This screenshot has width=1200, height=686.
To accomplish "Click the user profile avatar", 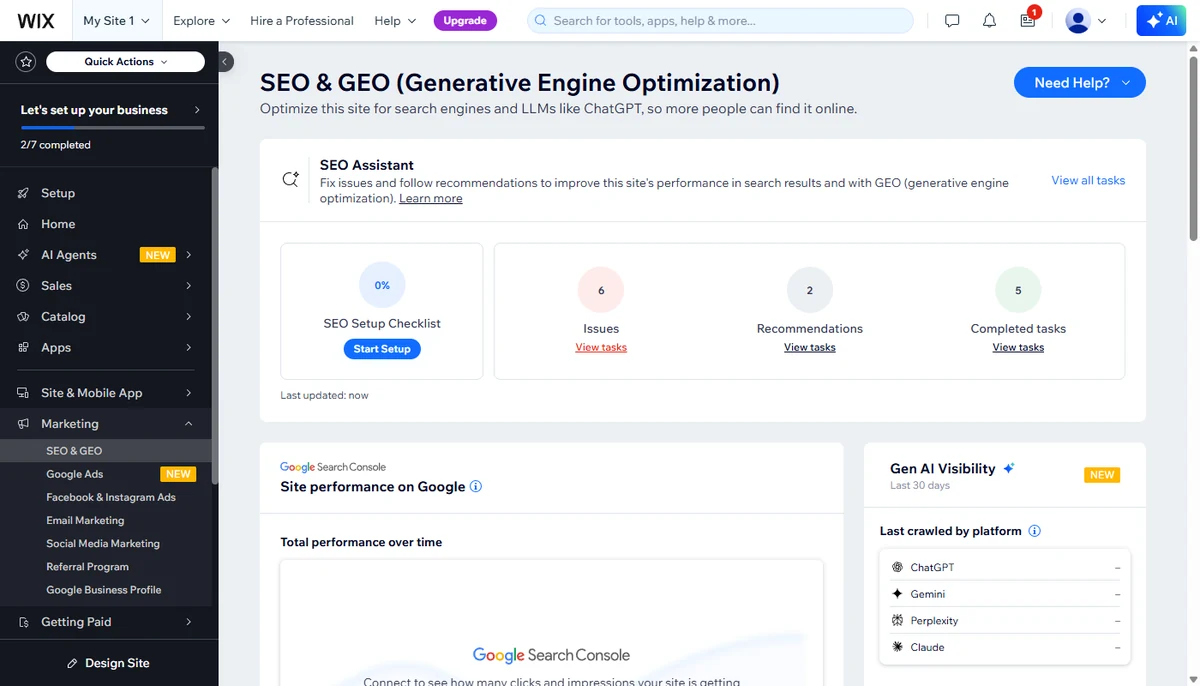I will tap(1077, 20).
